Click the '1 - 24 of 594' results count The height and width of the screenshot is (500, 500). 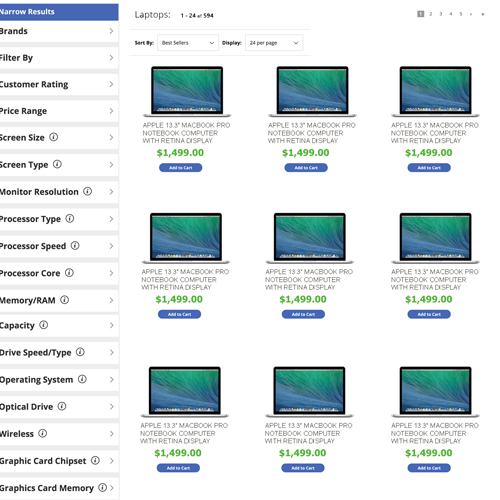point(197,16)
